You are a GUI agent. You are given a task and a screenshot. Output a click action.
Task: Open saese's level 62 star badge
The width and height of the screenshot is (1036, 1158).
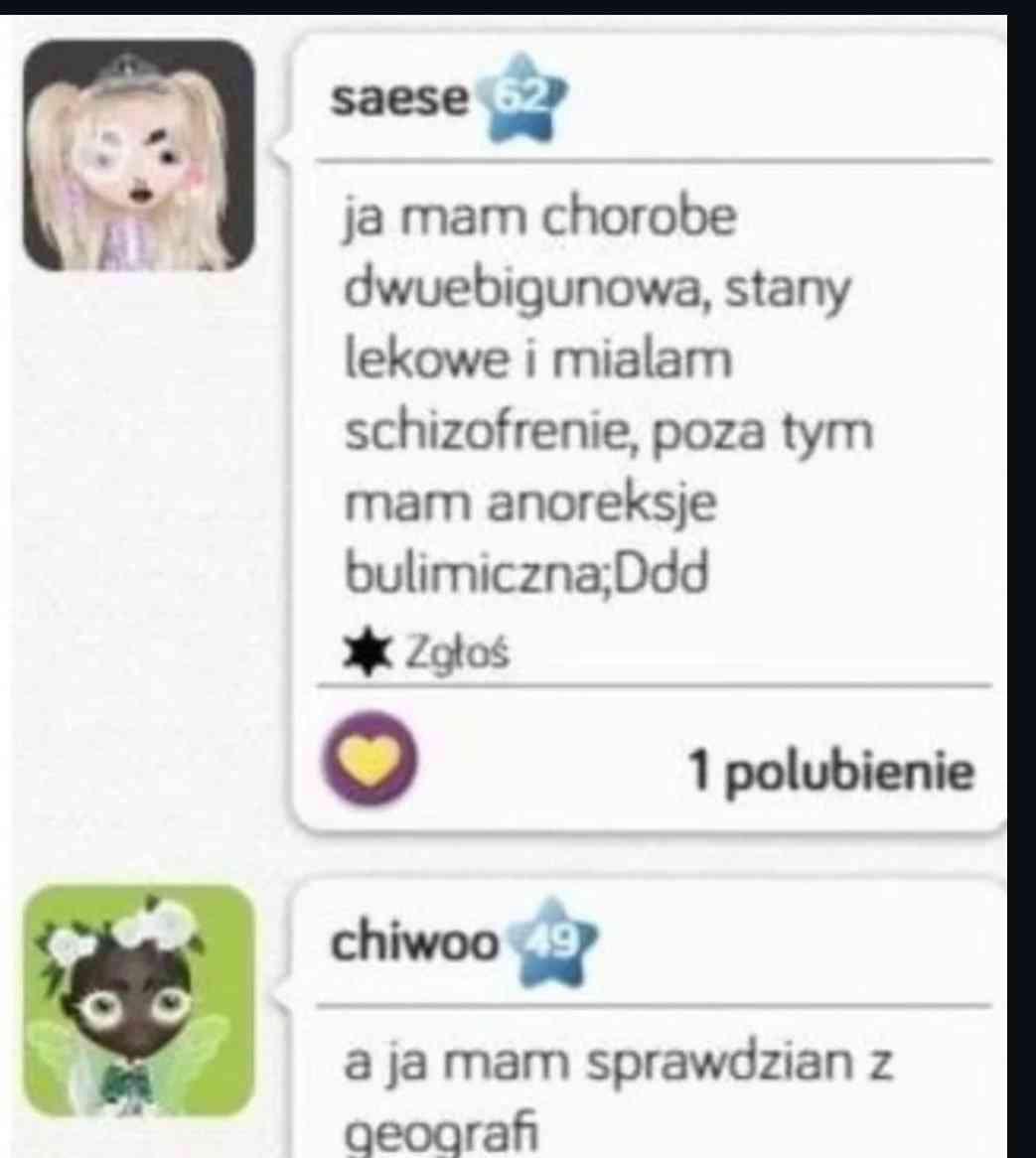pos(521,98)
